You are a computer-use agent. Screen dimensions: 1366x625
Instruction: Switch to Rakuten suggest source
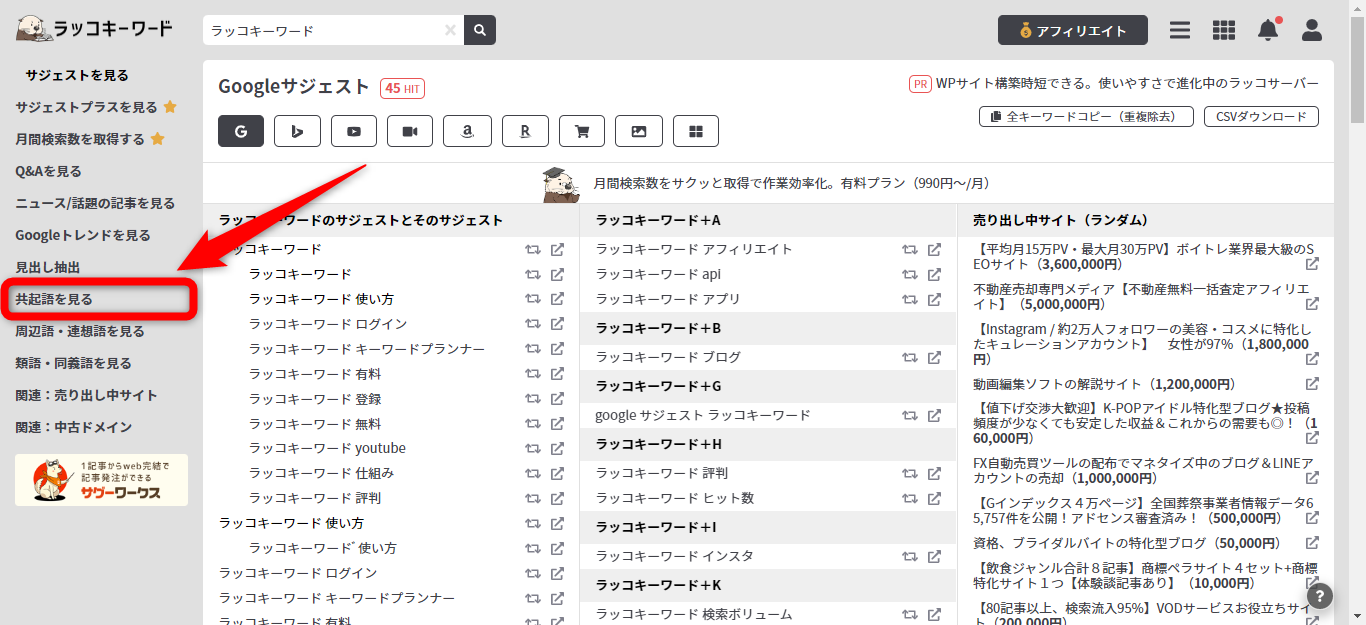pos(525,131)
